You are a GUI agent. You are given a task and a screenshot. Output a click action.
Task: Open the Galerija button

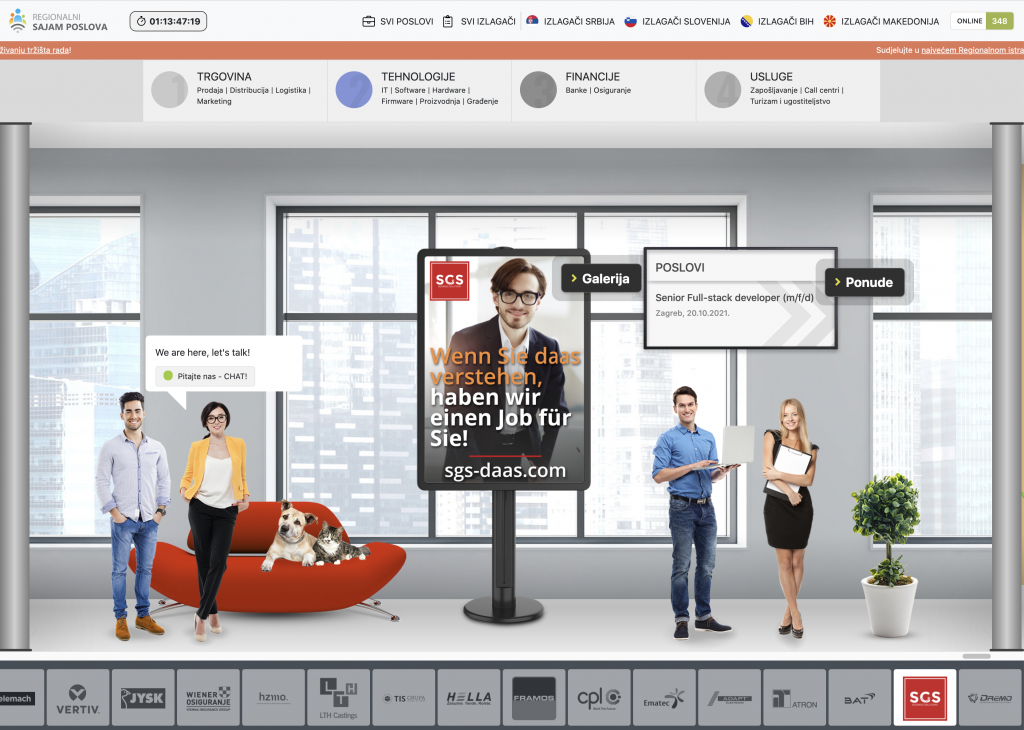click(x=601, y=279)
